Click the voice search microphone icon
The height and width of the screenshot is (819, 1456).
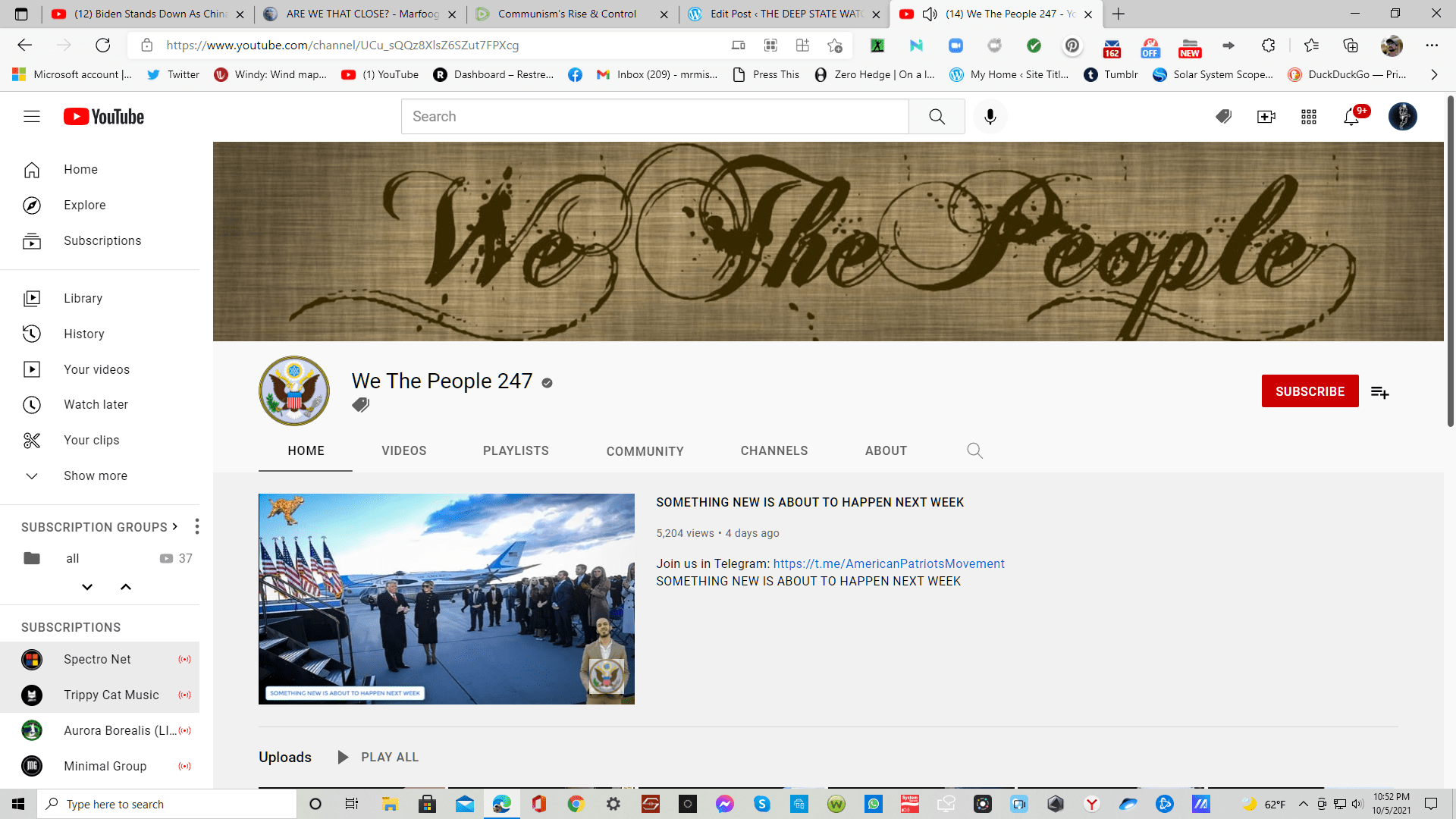(990, 117)
